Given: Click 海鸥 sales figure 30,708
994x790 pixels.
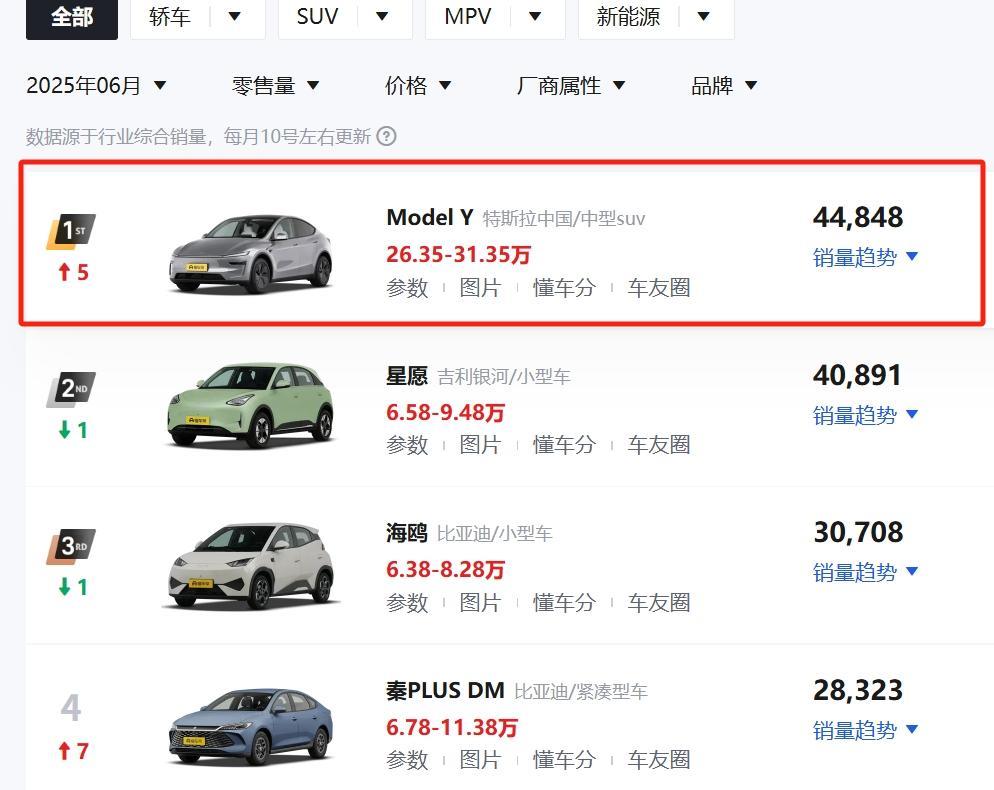Looking at the screenshot, I should 858,532.
